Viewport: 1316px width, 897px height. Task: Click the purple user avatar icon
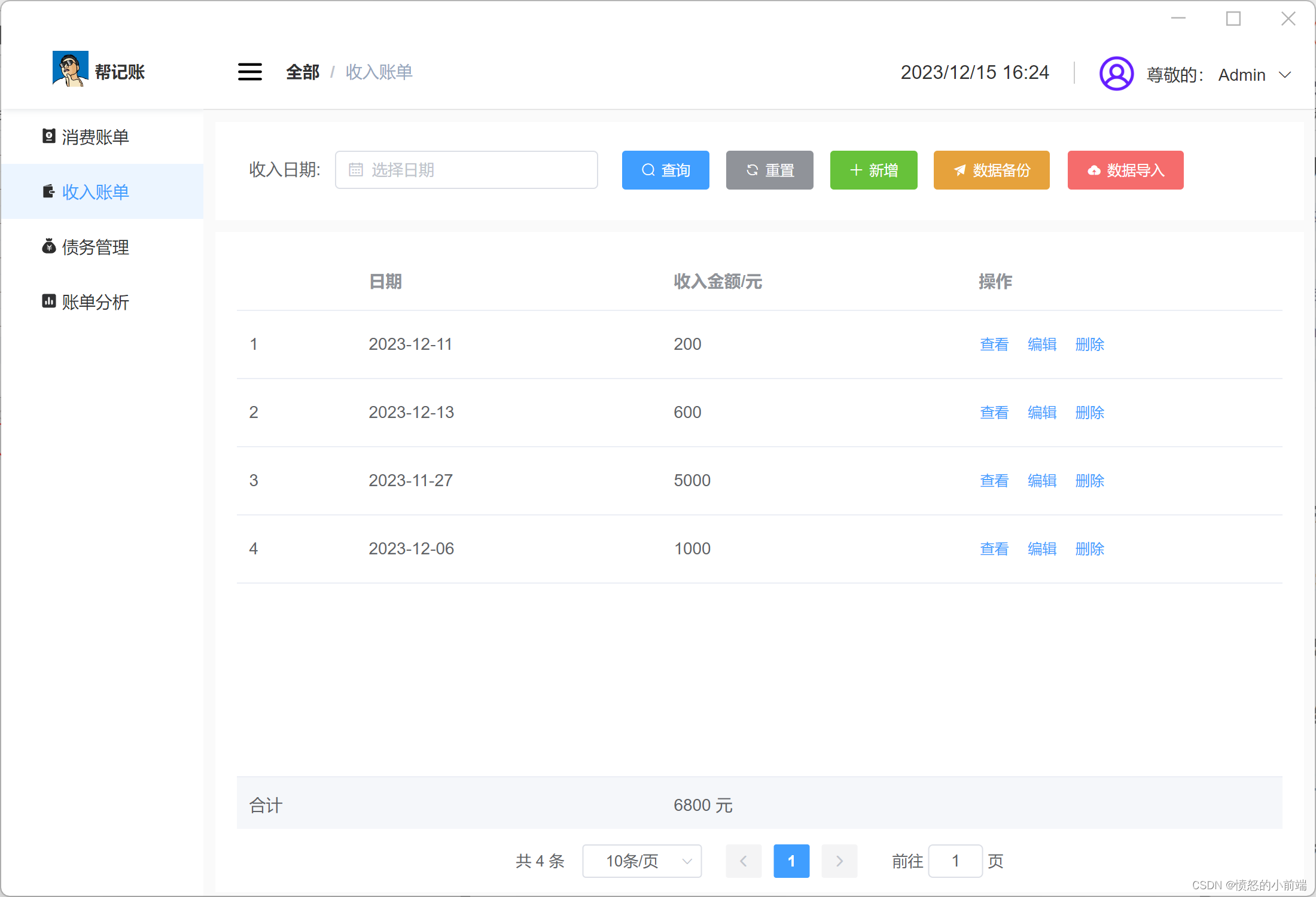click(1116, 74)
